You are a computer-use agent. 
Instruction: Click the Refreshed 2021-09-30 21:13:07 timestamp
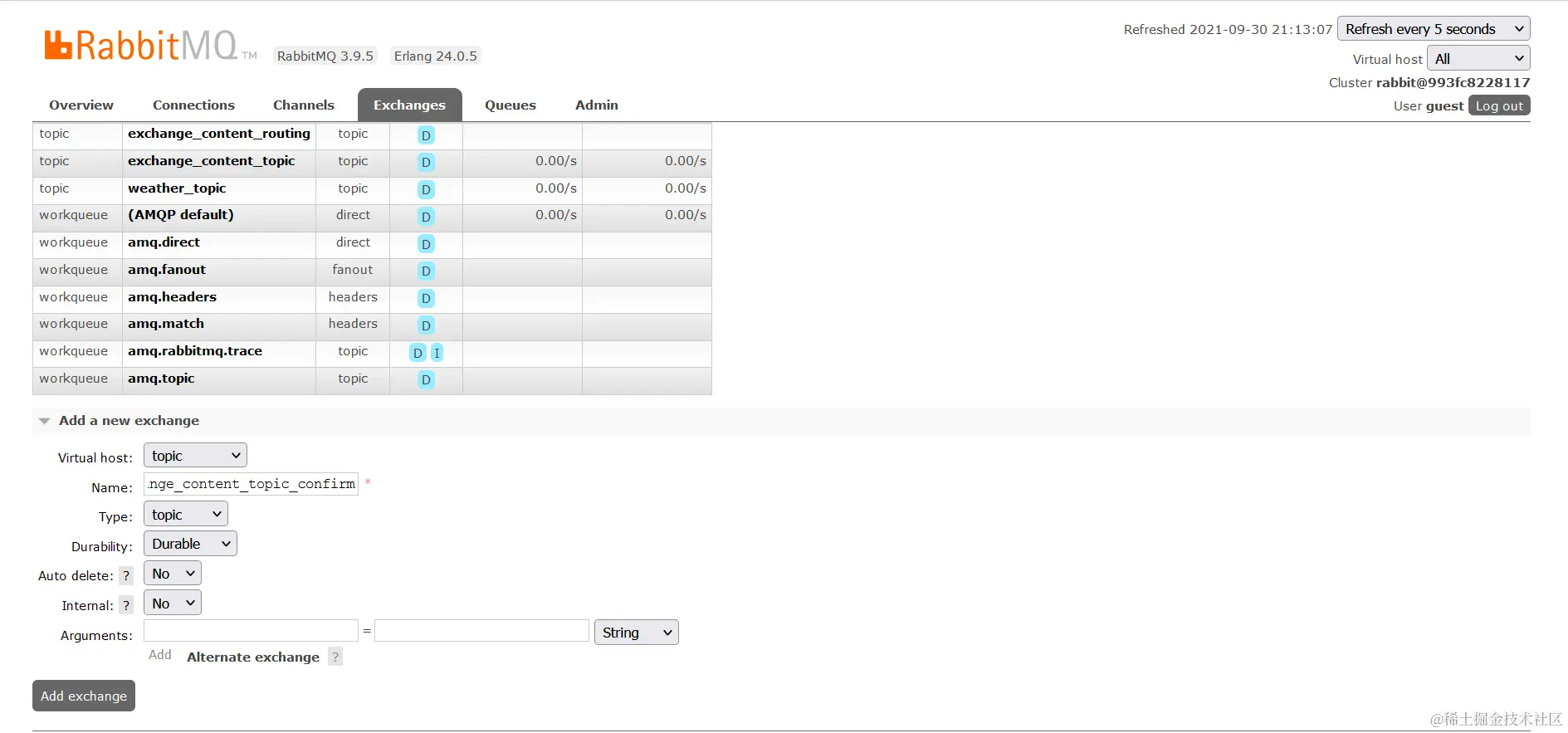click(1228, 30)
